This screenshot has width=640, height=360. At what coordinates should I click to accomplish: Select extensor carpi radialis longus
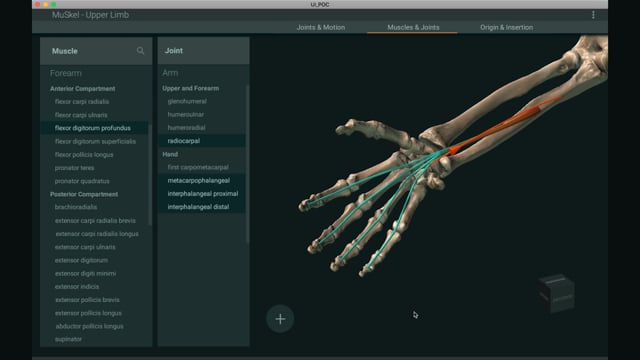97,234
